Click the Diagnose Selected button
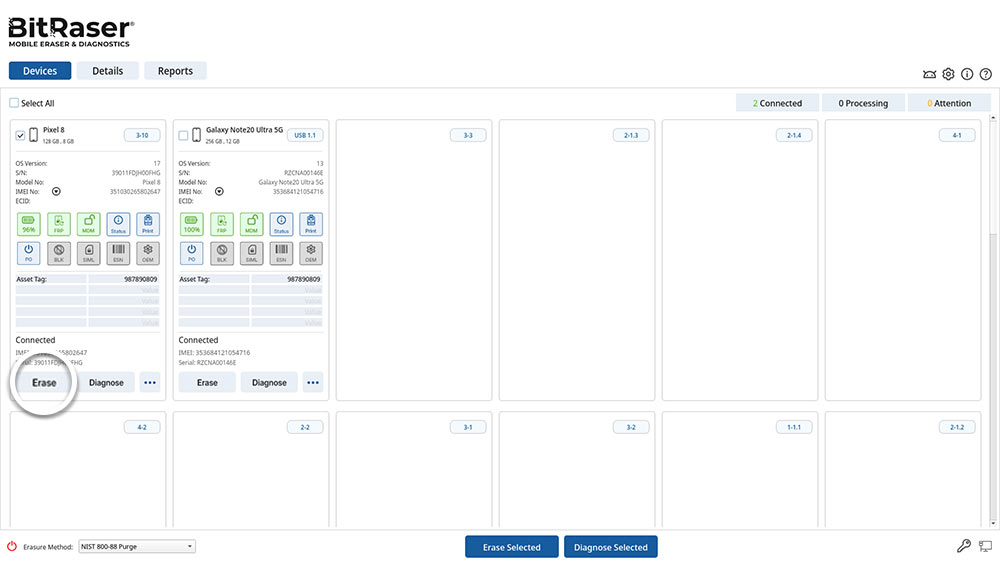Viewport: 1000px width, 563px height. tap(610, 547)
